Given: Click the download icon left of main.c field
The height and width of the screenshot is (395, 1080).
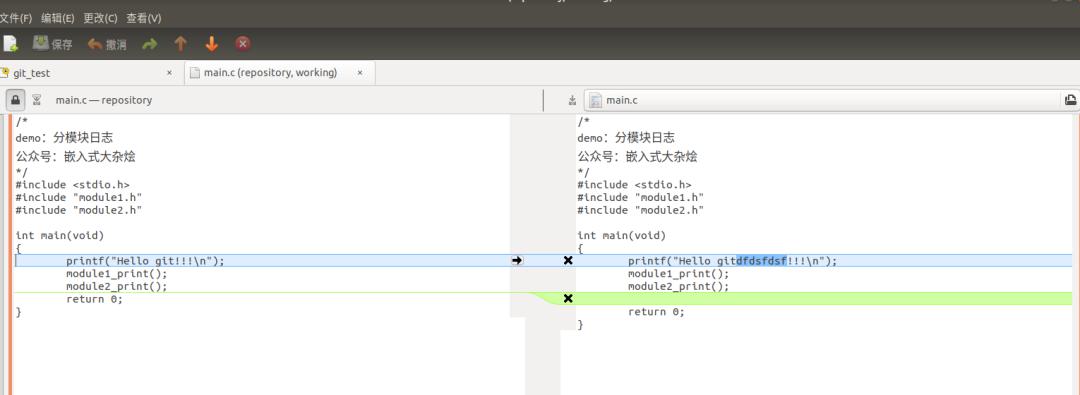Looking at the screenshot, I should click(572, 101).
